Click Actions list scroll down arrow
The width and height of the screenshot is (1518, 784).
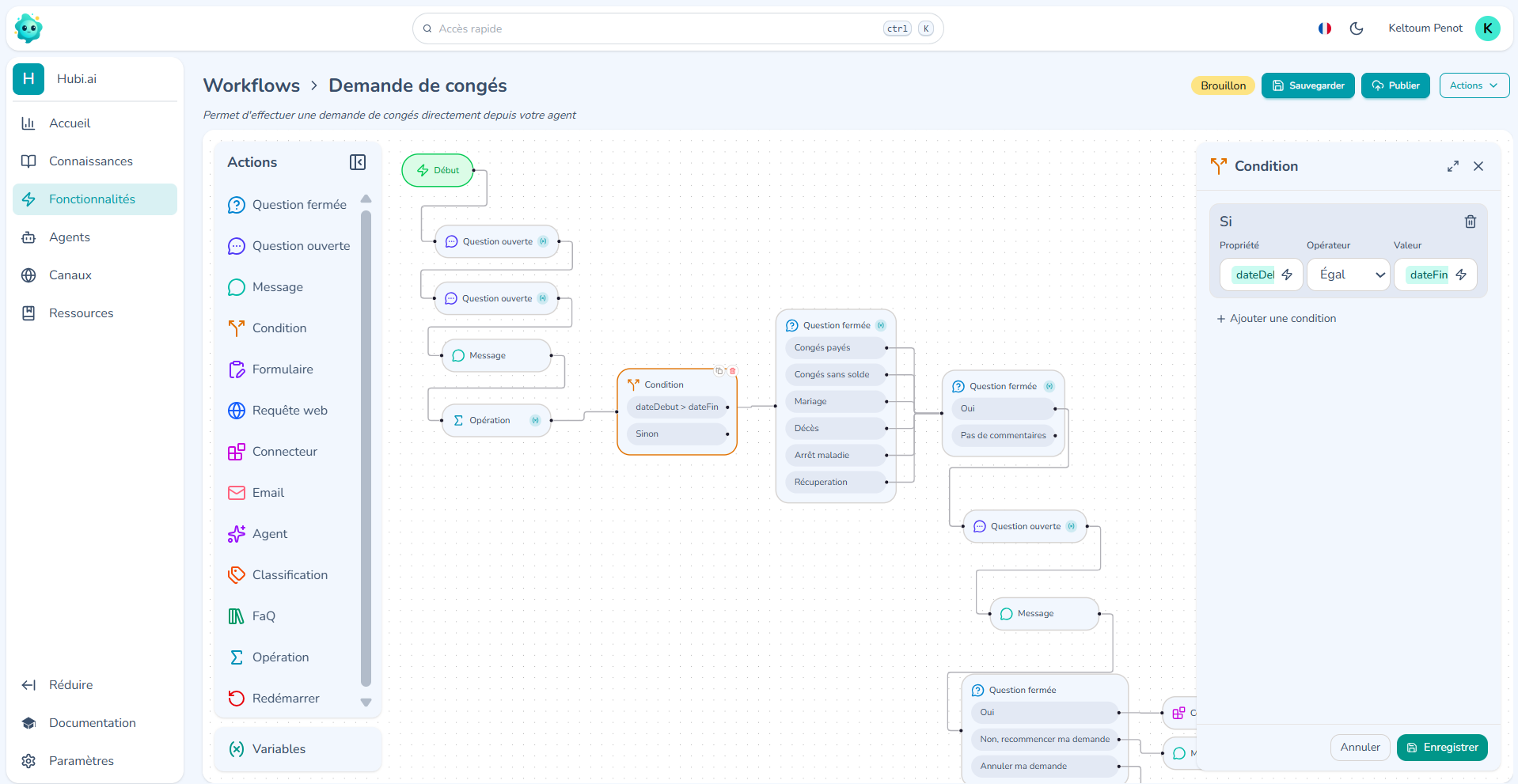point(366,703)
